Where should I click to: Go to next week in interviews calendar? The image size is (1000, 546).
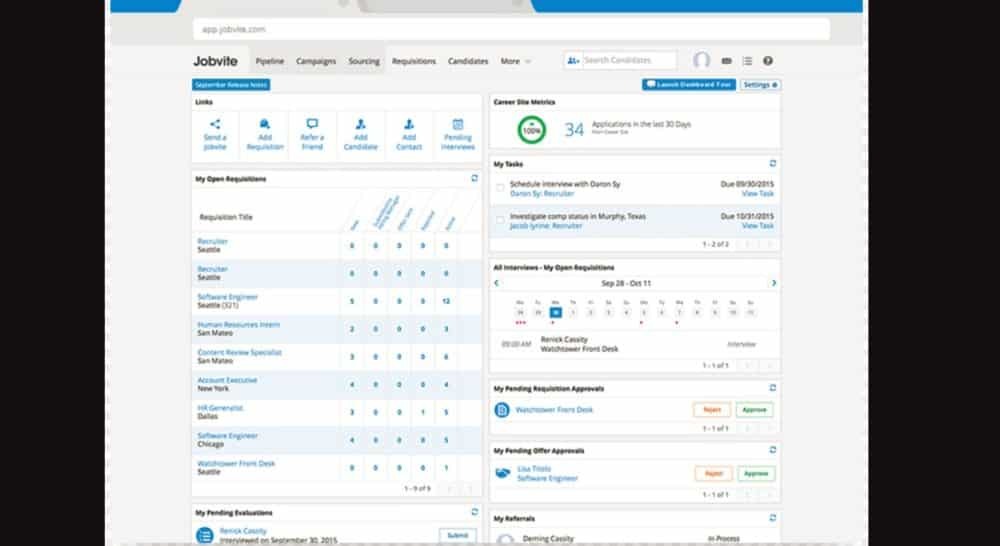point(773,283)
